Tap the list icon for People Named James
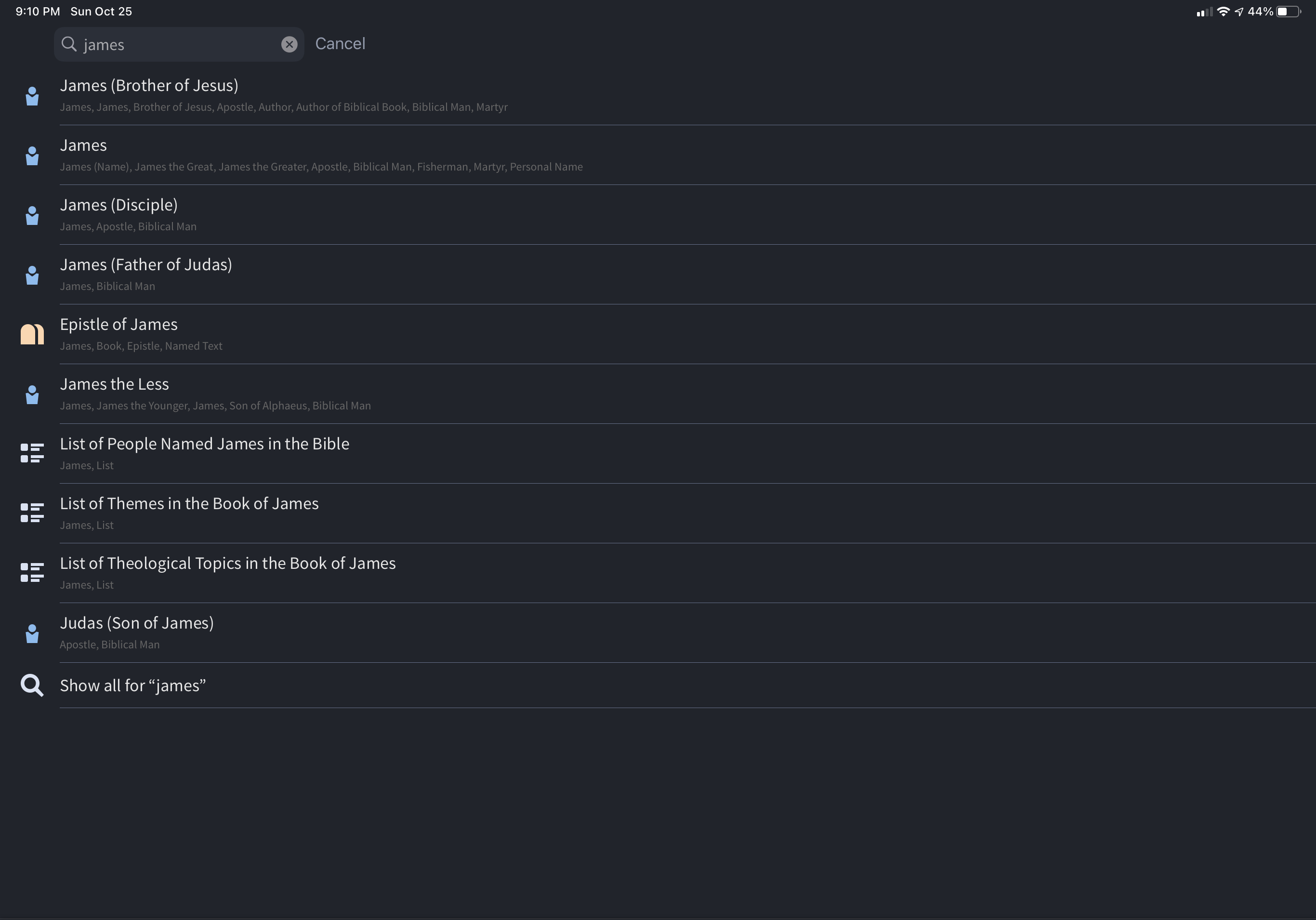Image resolution: width=1316 pixels, height=920 pixels. [32, 453]
